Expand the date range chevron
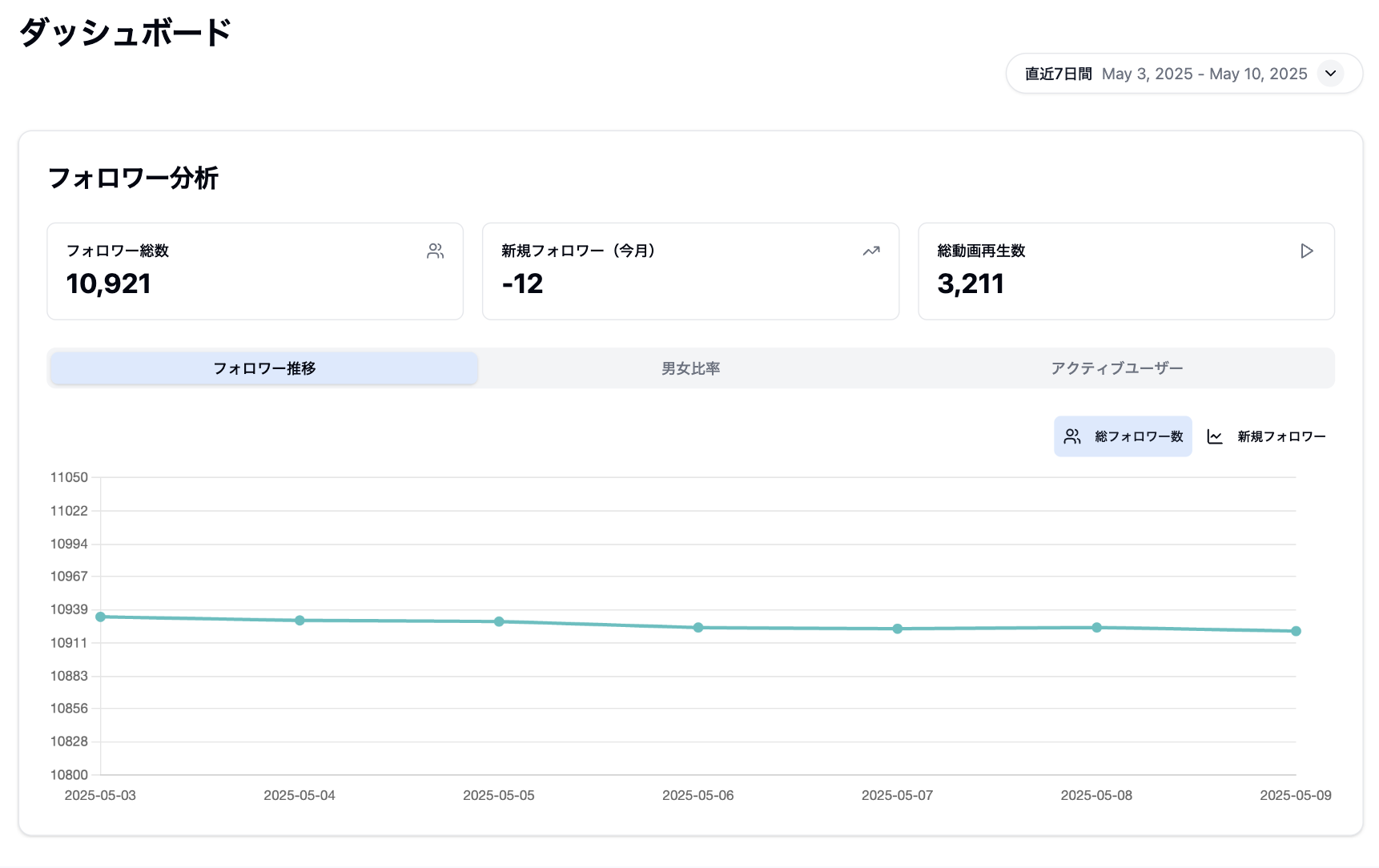 point(1330,74)
